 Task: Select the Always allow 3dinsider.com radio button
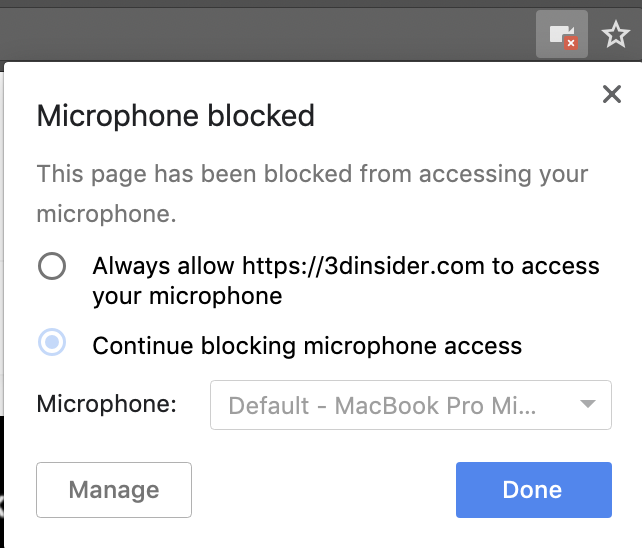tap(52, 266)
